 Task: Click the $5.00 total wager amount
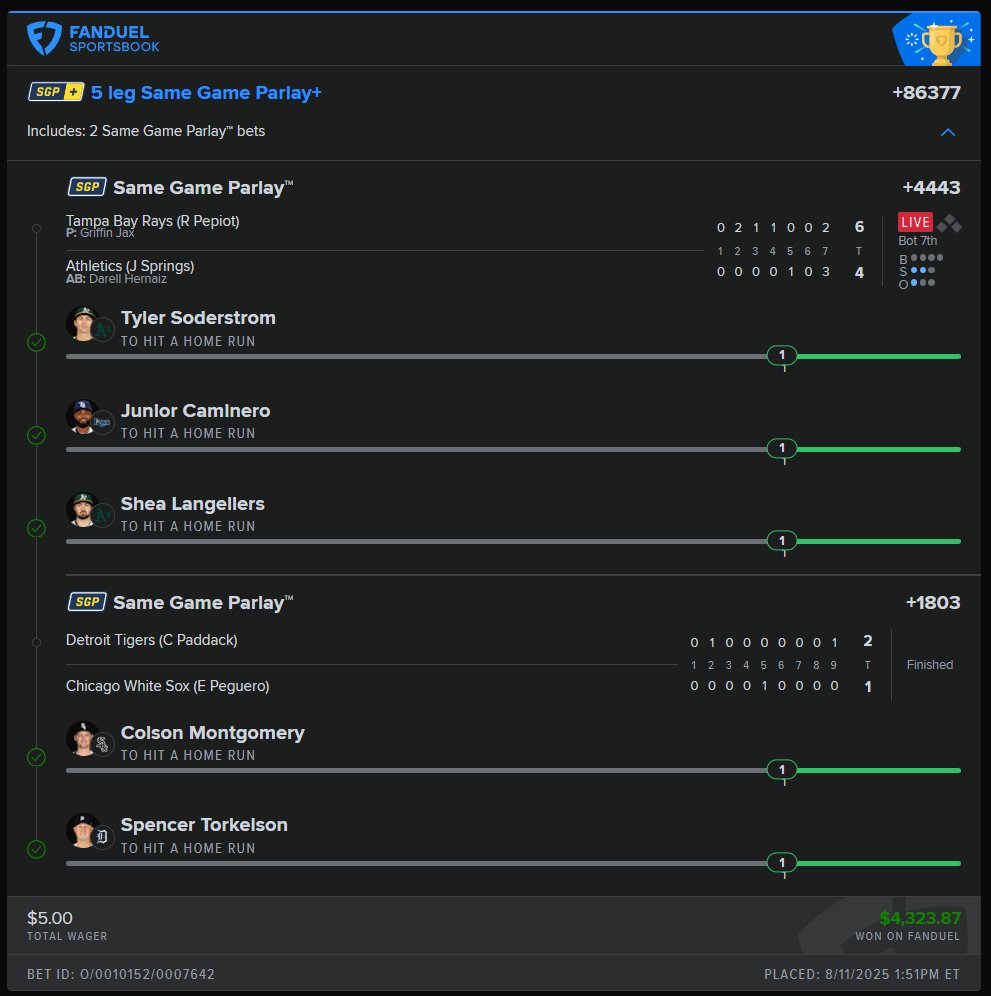tap(50, 918)
